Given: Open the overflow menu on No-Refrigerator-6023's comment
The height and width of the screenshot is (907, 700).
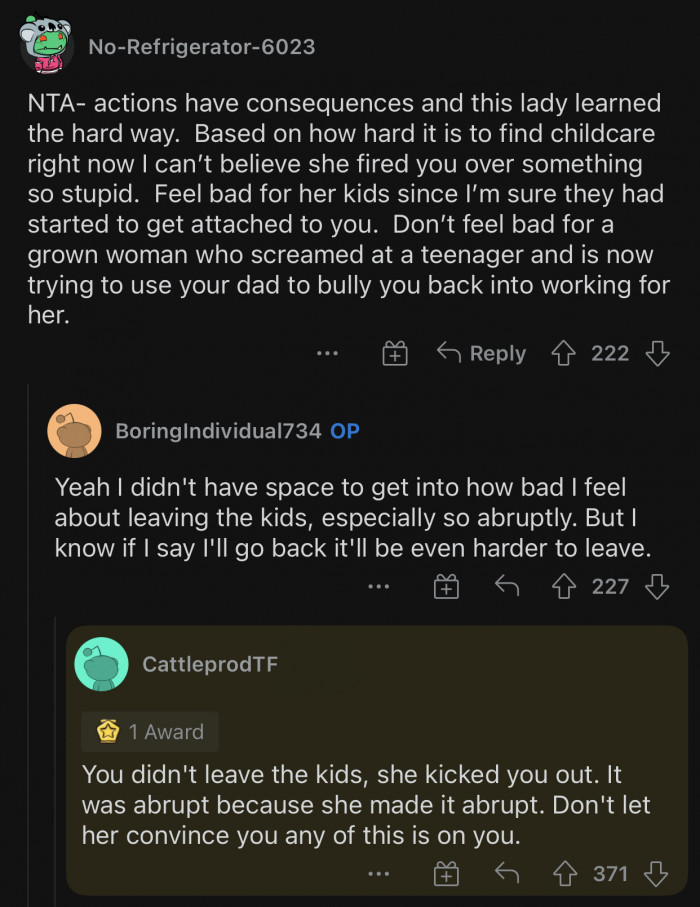Looking at the screenshot, I should [327, 353].
